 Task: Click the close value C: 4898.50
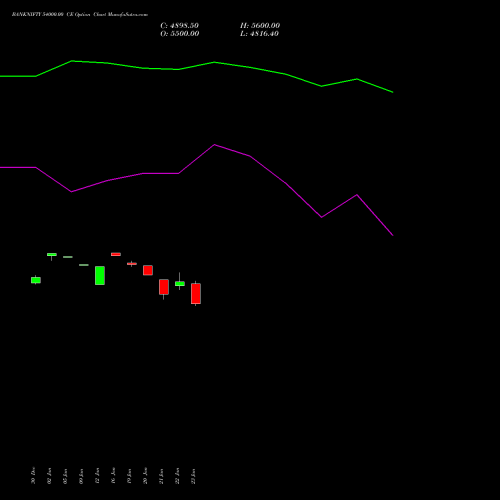pyautogui.click(x=179, y=26)
